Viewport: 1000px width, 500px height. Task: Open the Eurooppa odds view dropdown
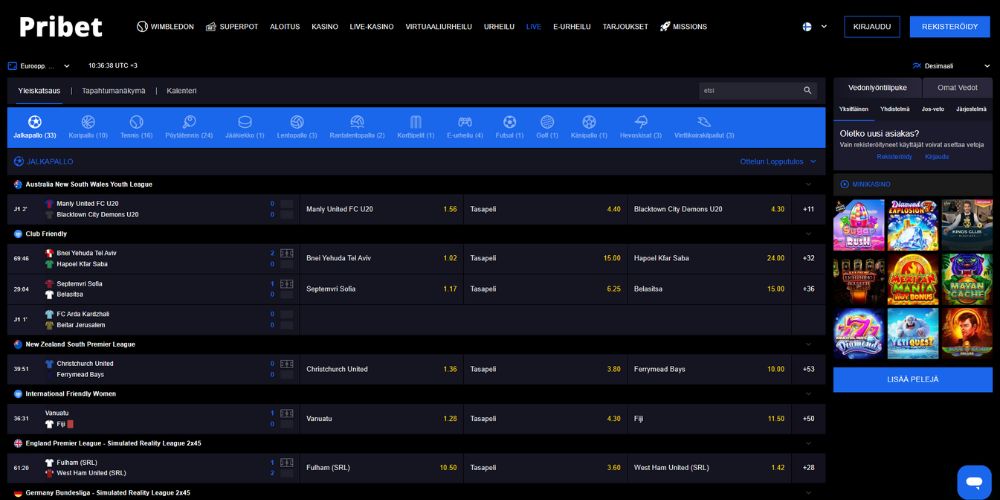pos(38,66)
